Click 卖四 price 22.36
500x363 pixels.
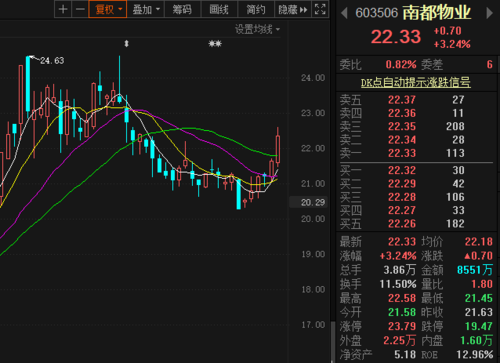pos(402,113)
